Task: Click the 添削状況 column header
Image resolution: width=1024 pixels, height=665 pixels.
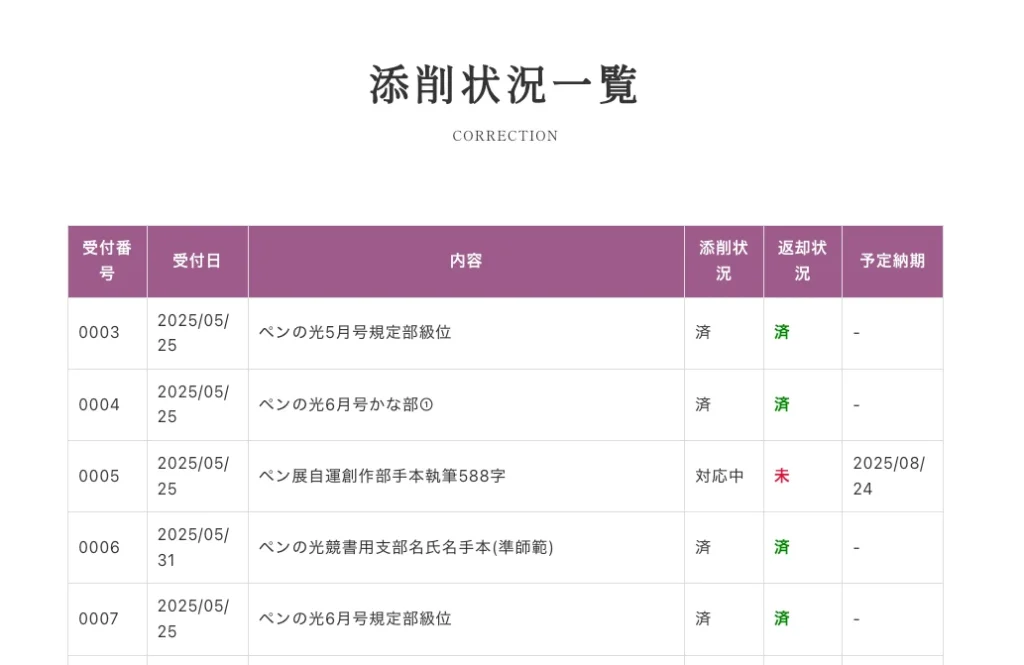Action: [x=723, y=261]
